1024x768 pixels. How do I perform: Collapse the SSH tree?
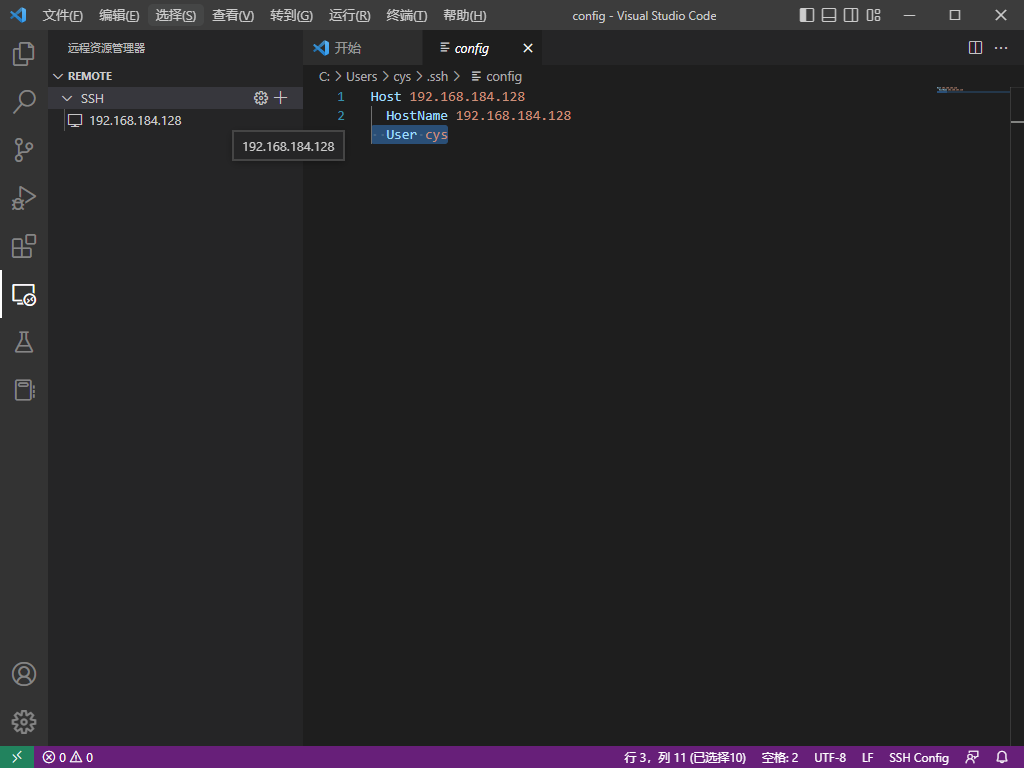(66, 98)
